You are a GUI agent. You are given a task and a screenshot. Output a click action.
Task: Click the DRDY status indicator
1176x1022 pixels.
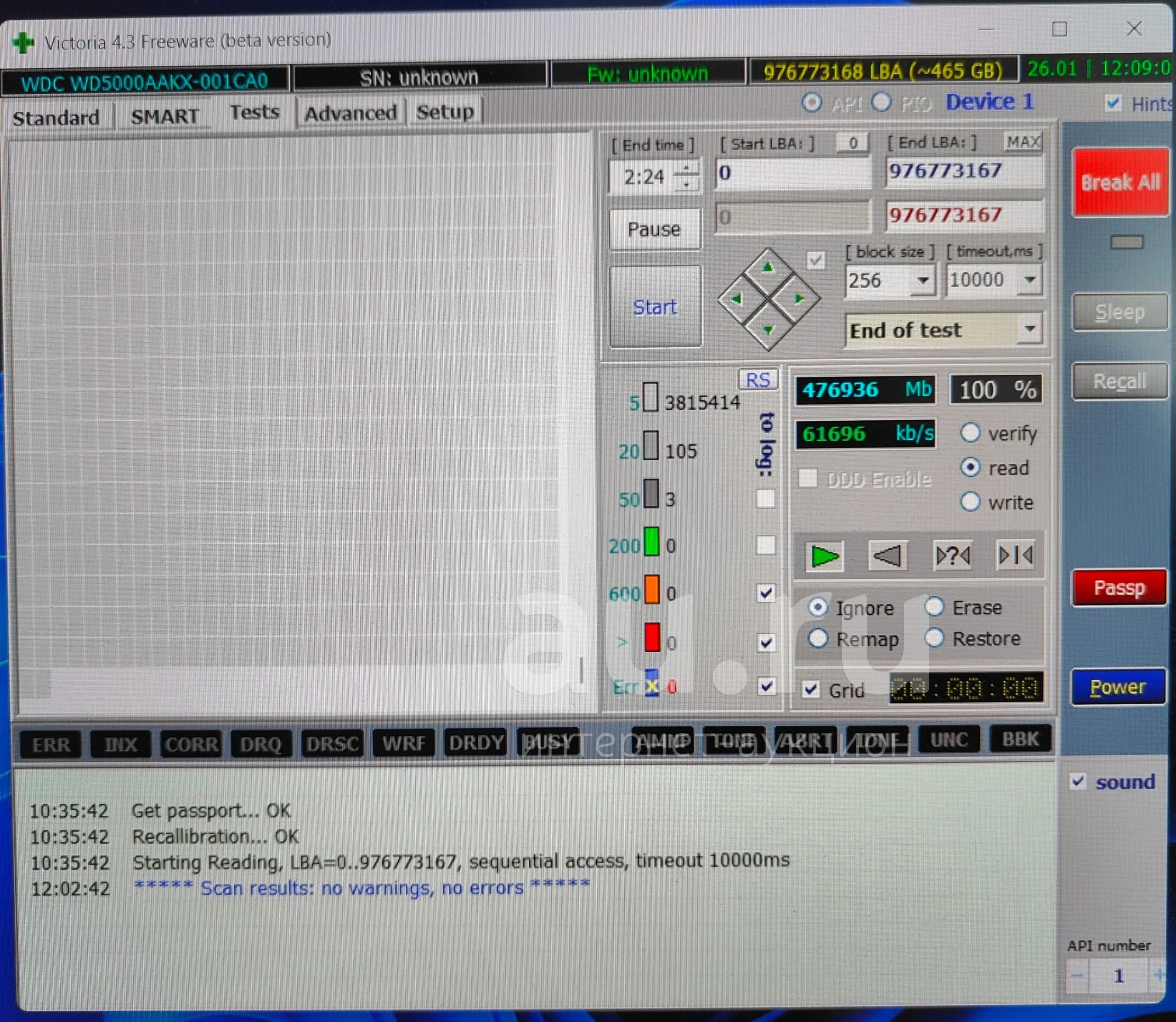(x=475, y=742)
